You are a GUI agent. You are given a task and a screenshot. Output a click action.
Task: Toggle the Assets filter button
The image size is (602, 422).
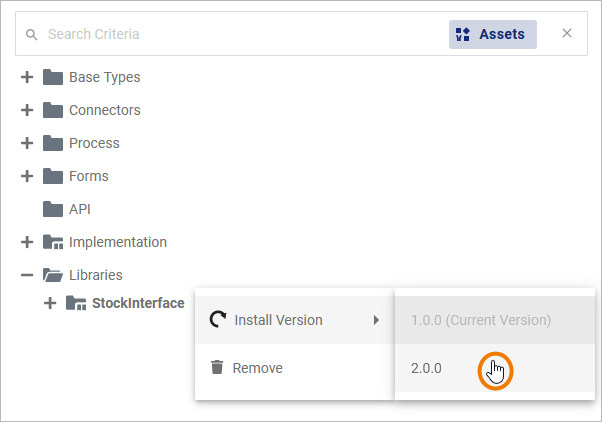pyautogui.click(x=492, y=34)
